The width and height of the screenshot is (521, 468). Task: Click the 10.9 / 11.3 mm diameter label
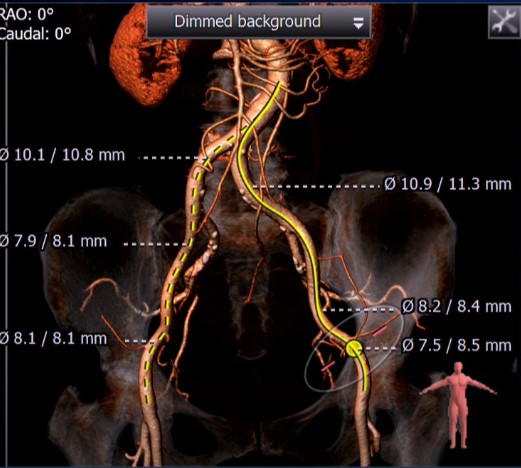click(x=448, y=184)
